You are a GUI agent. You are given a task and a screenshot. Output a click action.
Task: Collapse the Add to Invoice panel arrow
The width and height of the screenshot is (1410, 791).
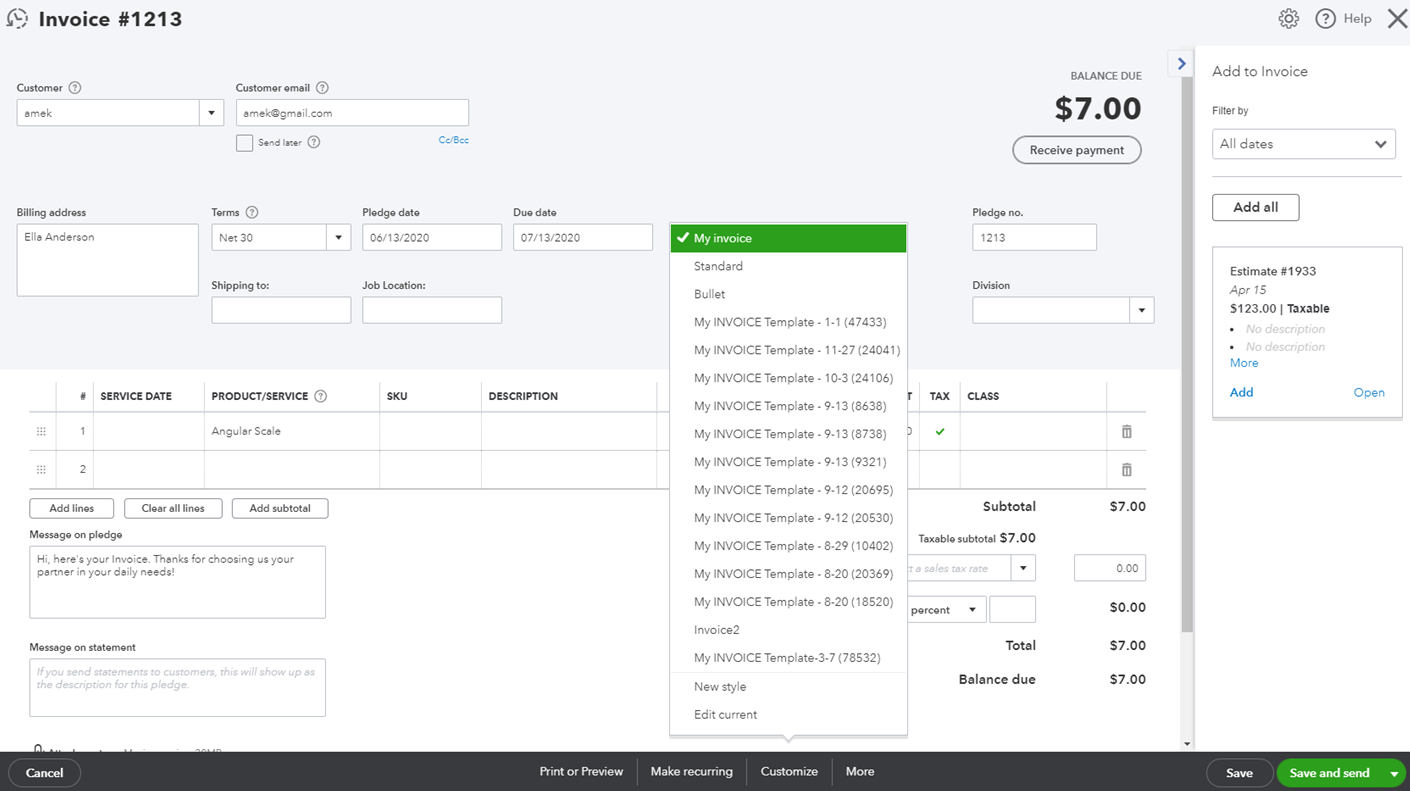click(1180, 62)
